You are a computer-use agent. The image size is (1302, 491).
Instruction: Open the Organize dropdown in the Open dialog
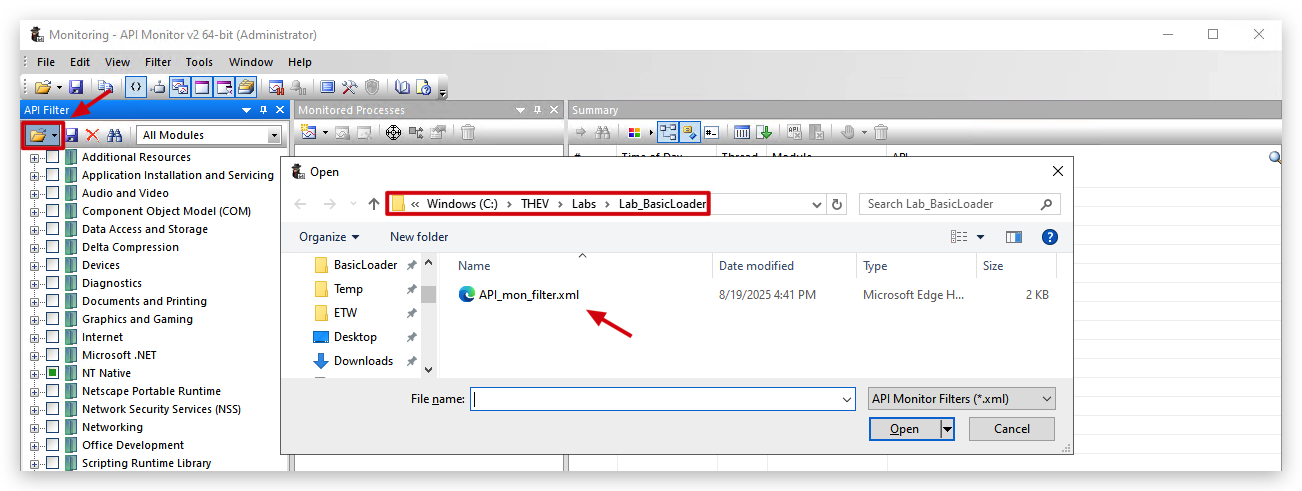tap(329, 237)
